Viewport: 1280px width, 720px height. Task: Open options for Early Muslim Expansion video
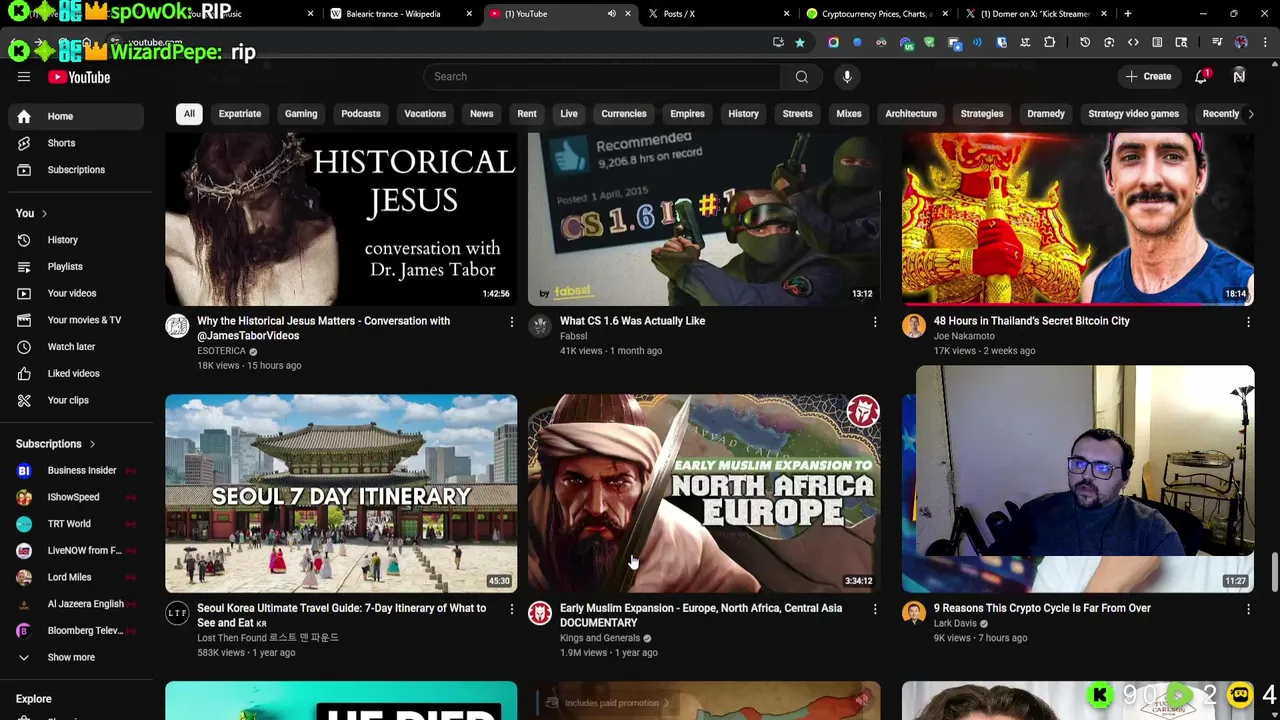875,609
